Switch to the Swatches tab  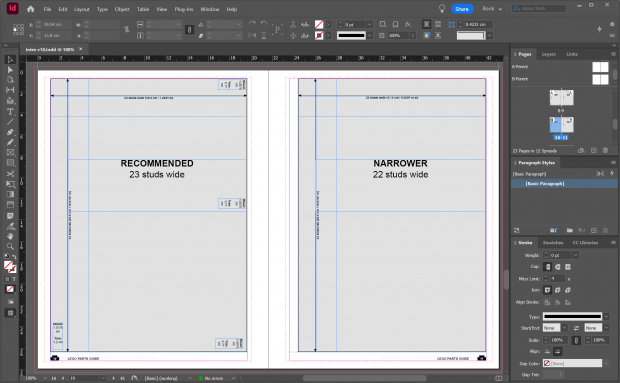[553, 243]
